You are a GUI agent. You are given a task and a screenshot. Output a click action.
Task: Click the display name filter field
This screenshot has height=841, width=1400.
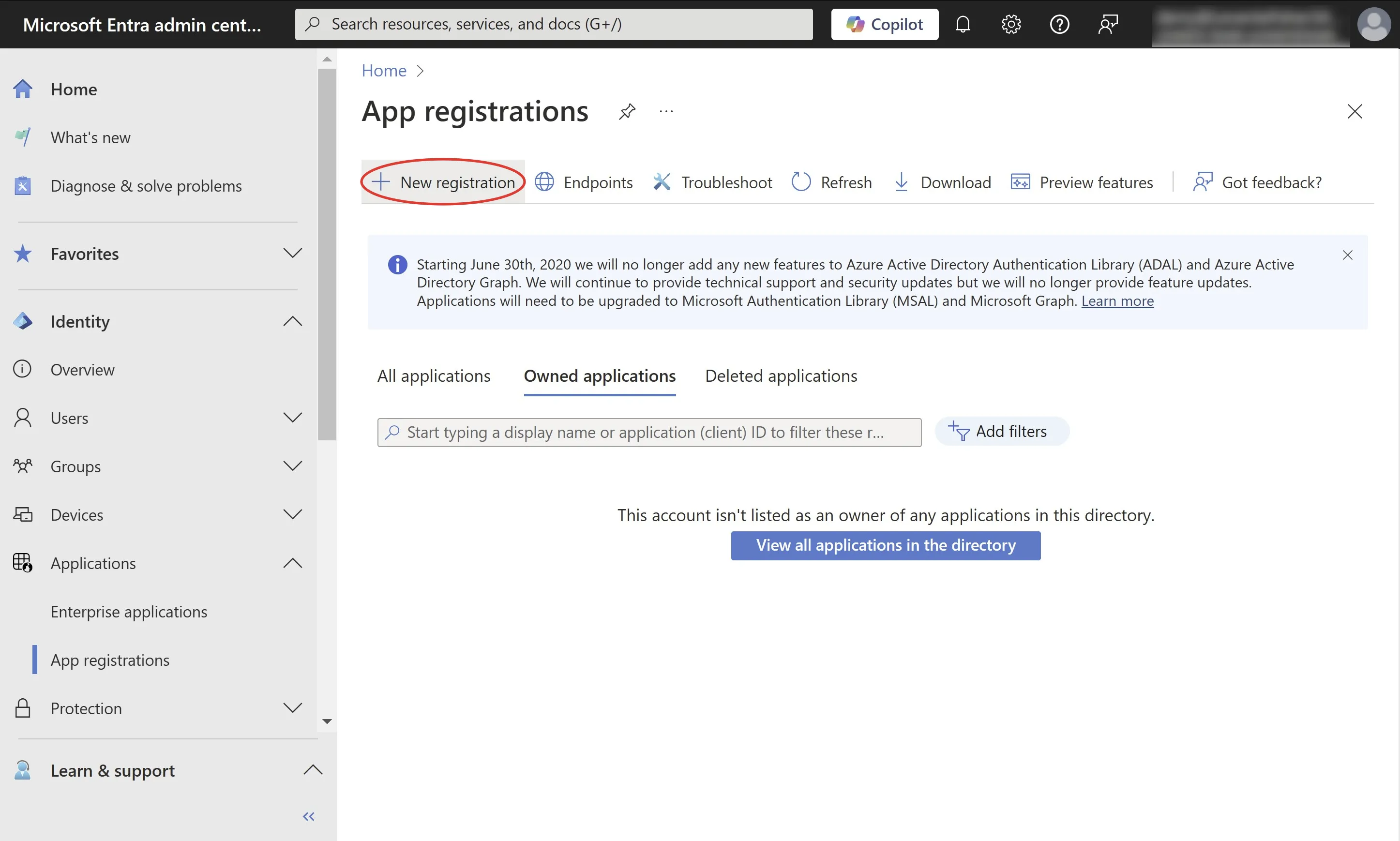point(649,433)
